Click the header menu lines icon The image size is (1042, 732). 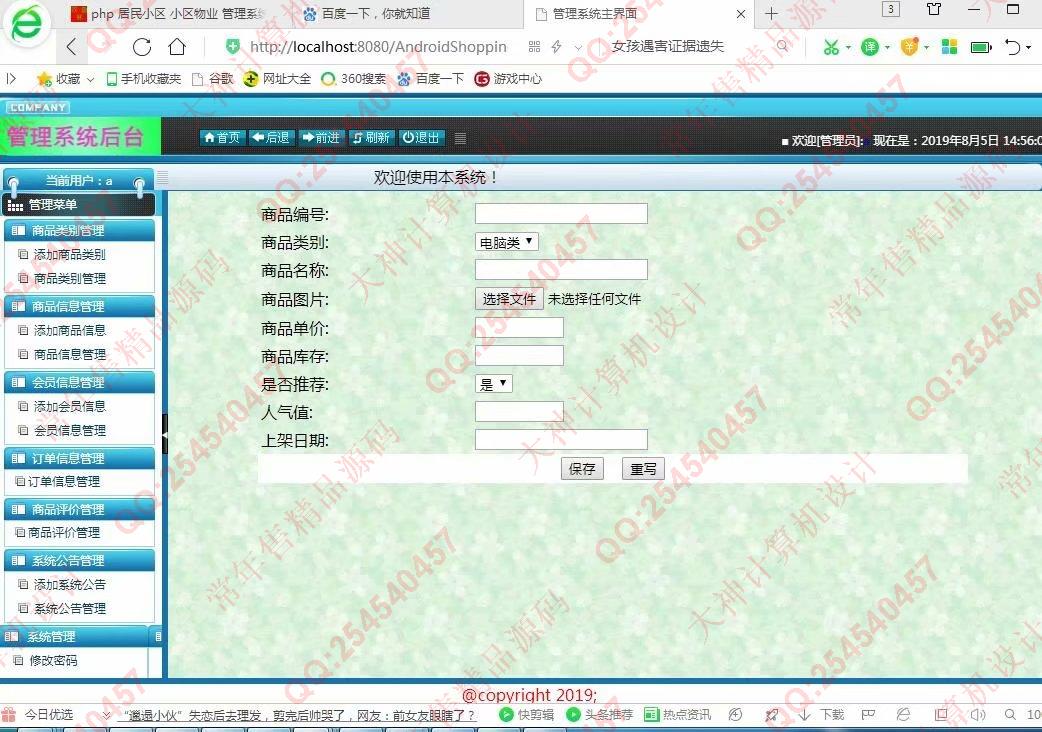pyautogui.click(x=460, y=138)
